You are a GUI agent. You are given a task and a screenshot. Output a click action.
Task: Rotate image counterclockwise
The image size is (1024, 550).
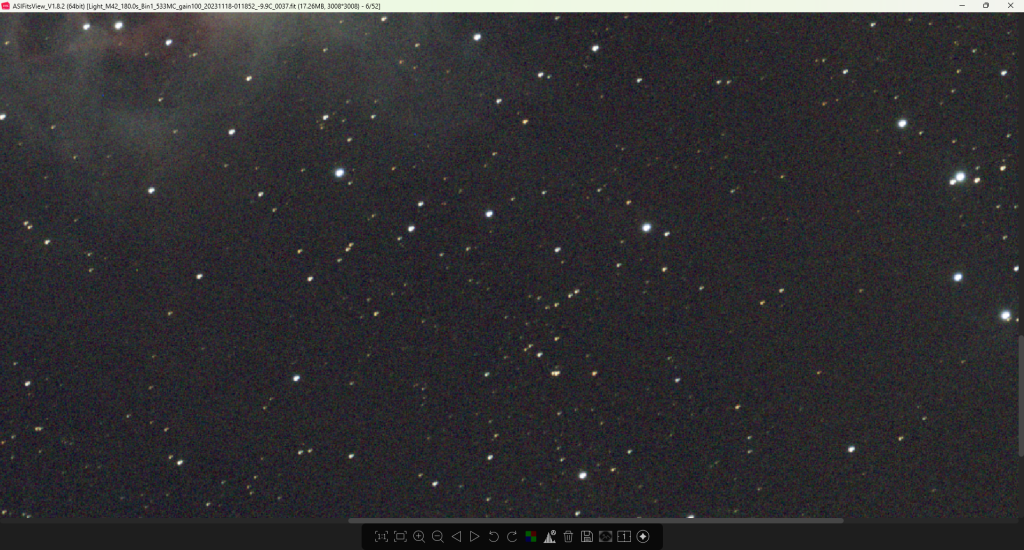(x=493, y=537)
